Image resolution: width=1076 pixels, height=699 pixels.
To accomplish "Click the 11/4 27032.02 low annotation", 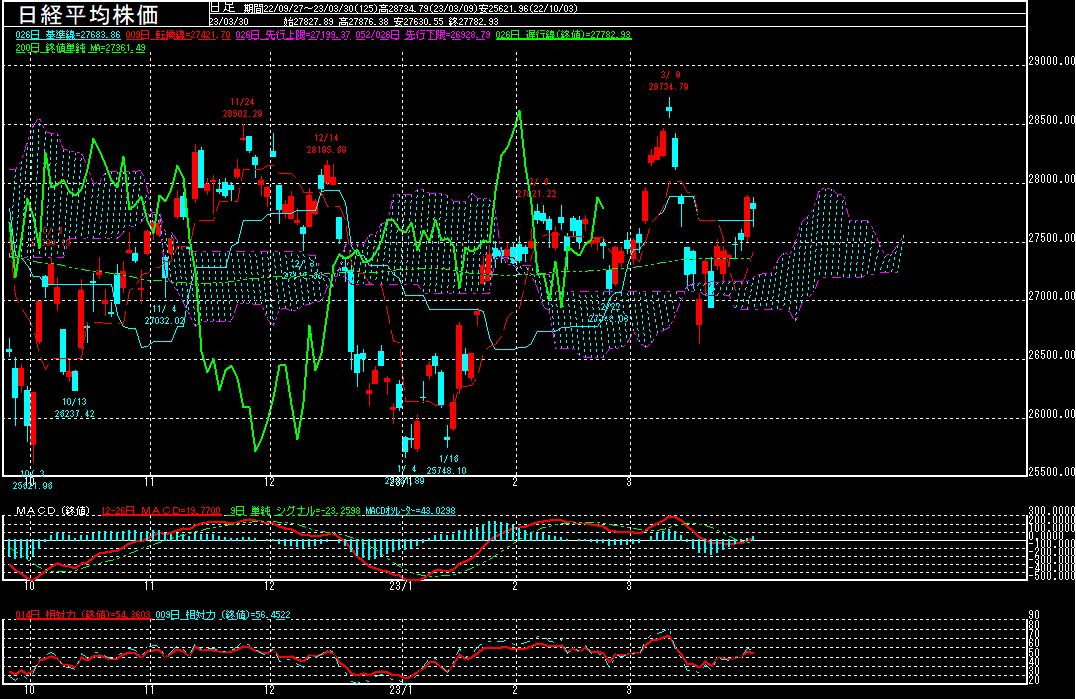I will [x=165, y=315].
